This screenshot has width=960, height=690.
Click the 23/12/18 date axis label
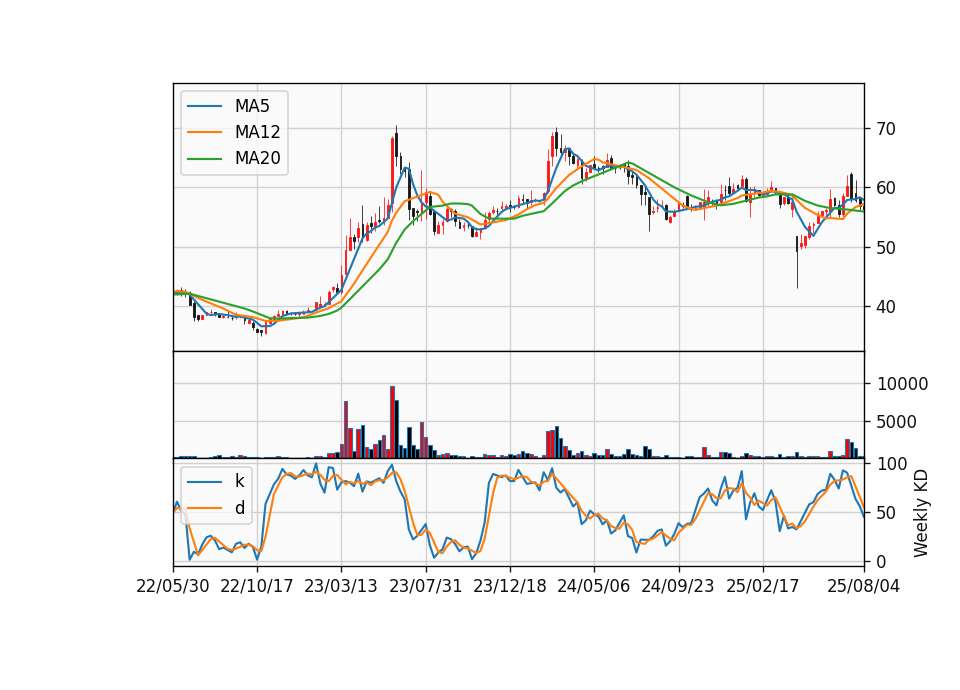pyautogui.click(x=509, y=586)
